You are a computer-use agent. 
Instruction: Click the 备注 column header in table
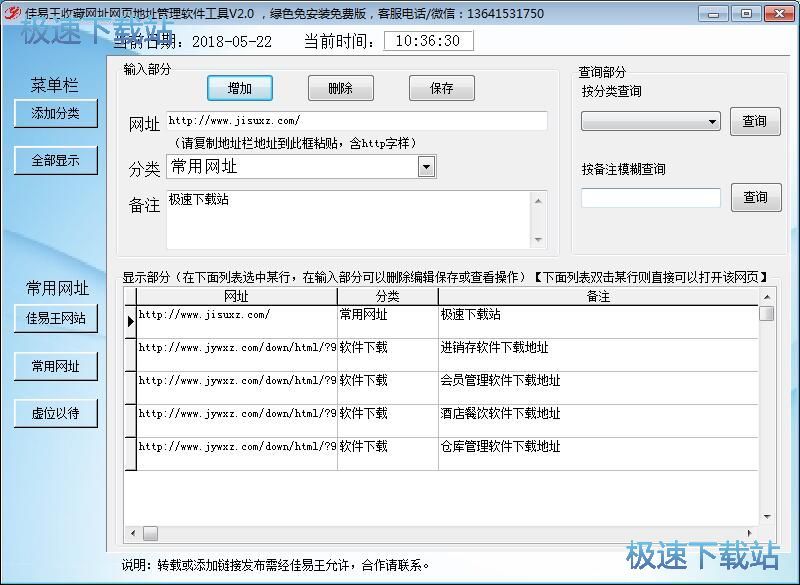click(598, 296)
